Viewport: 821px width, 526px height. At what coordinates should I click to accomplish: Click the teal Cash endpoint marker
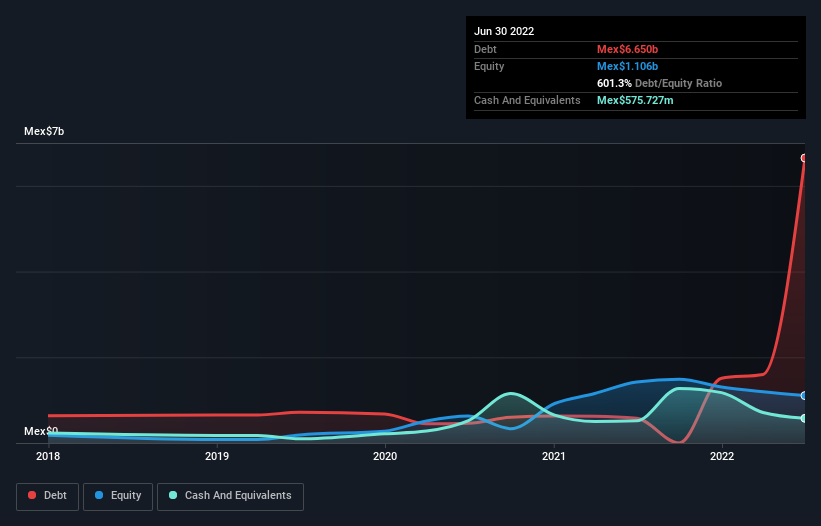(x=804, y=418)
